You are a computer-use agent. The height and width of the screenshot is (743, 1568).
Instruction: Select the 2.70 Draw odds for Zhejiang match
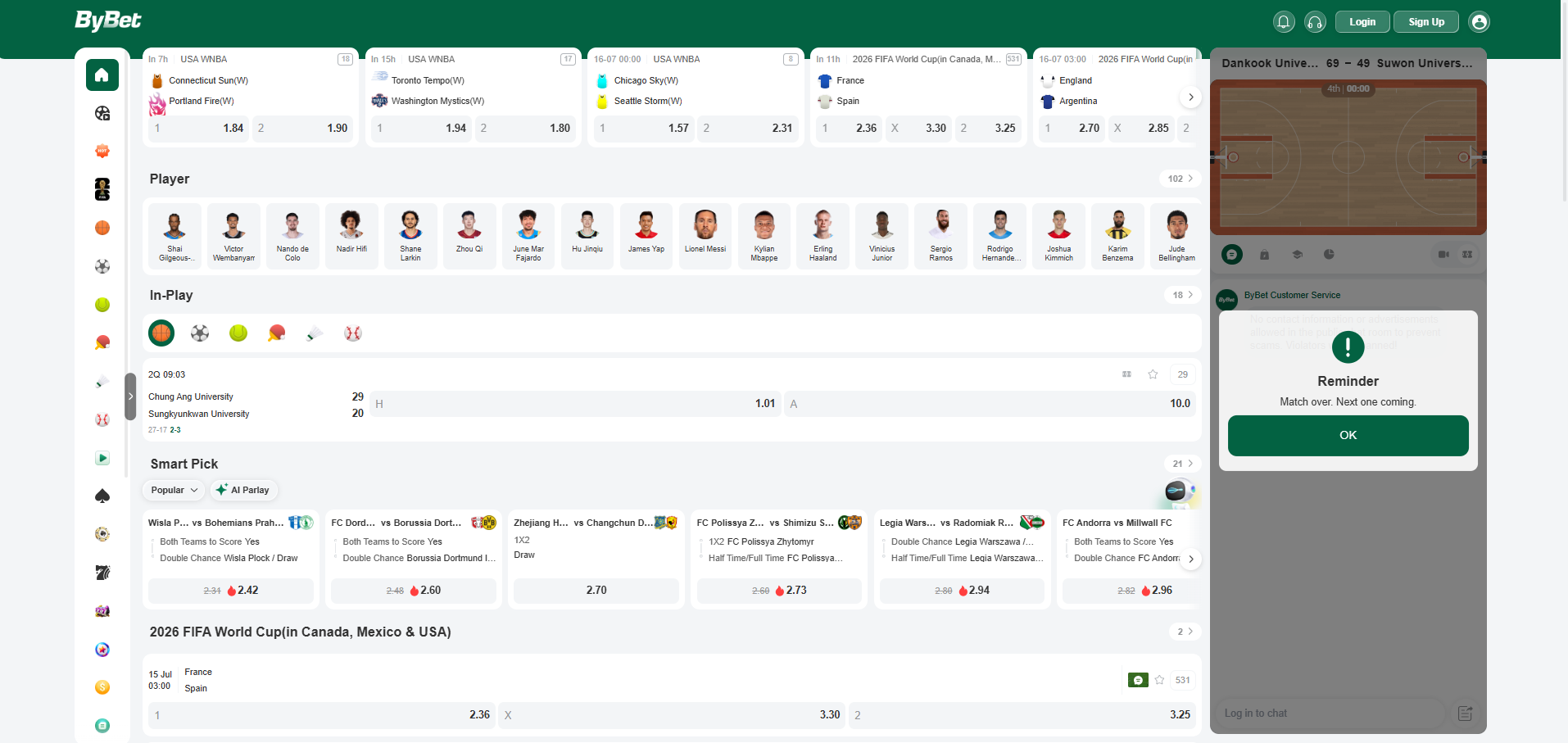point(596,591)
